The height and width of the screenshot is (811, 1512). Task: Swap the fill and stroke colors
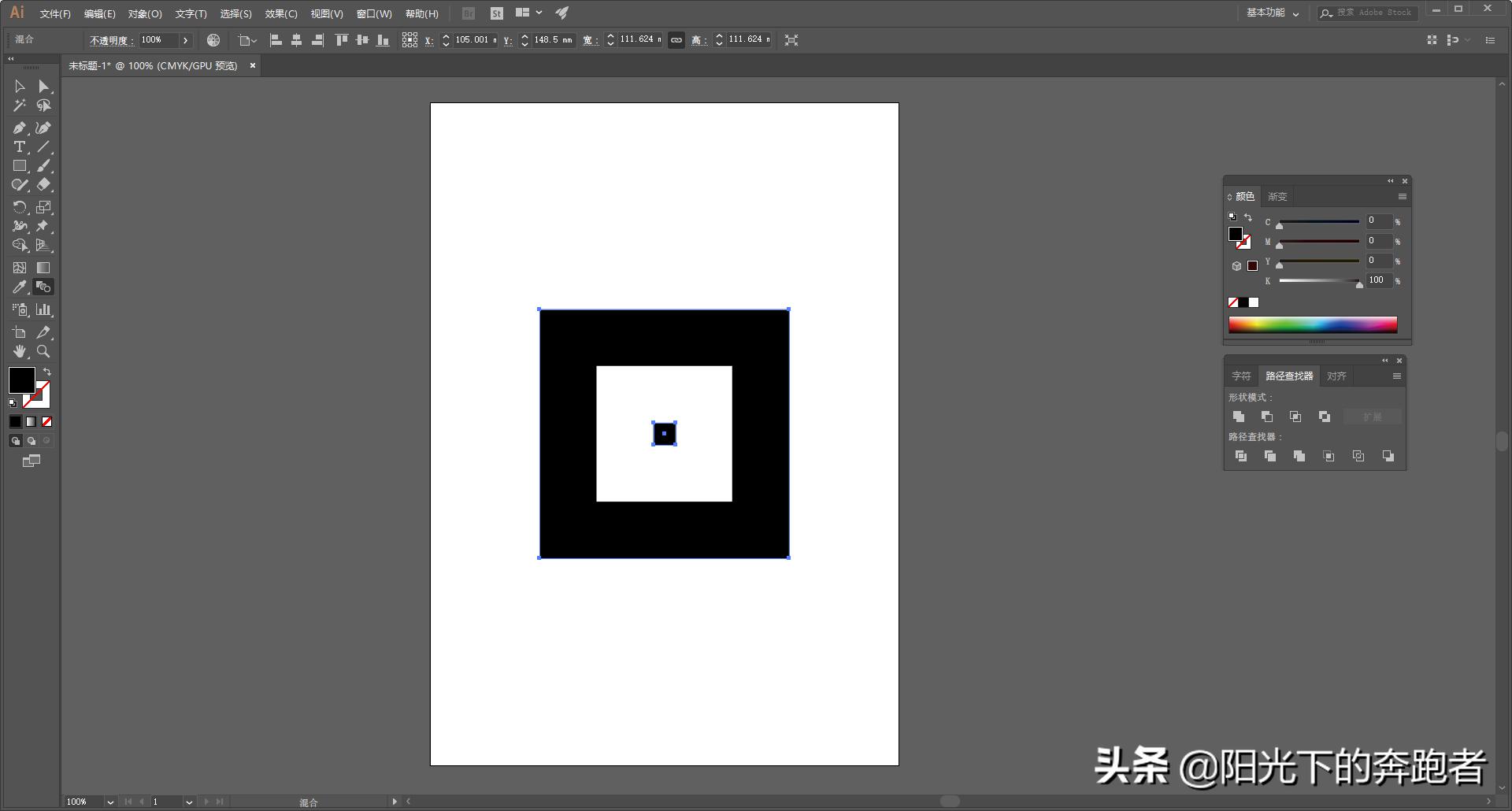(x=46, y=371)
